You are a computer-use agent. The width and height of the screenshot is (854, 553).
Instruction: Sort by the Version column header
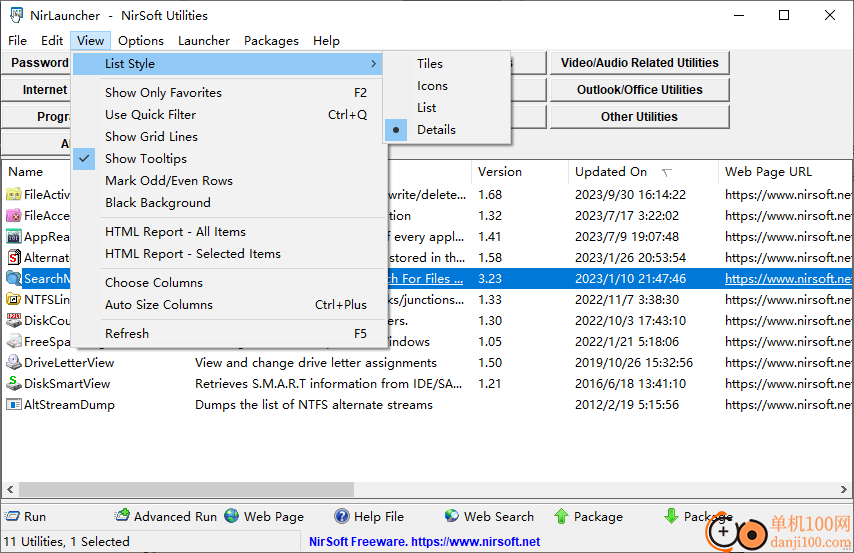(520, 172)
